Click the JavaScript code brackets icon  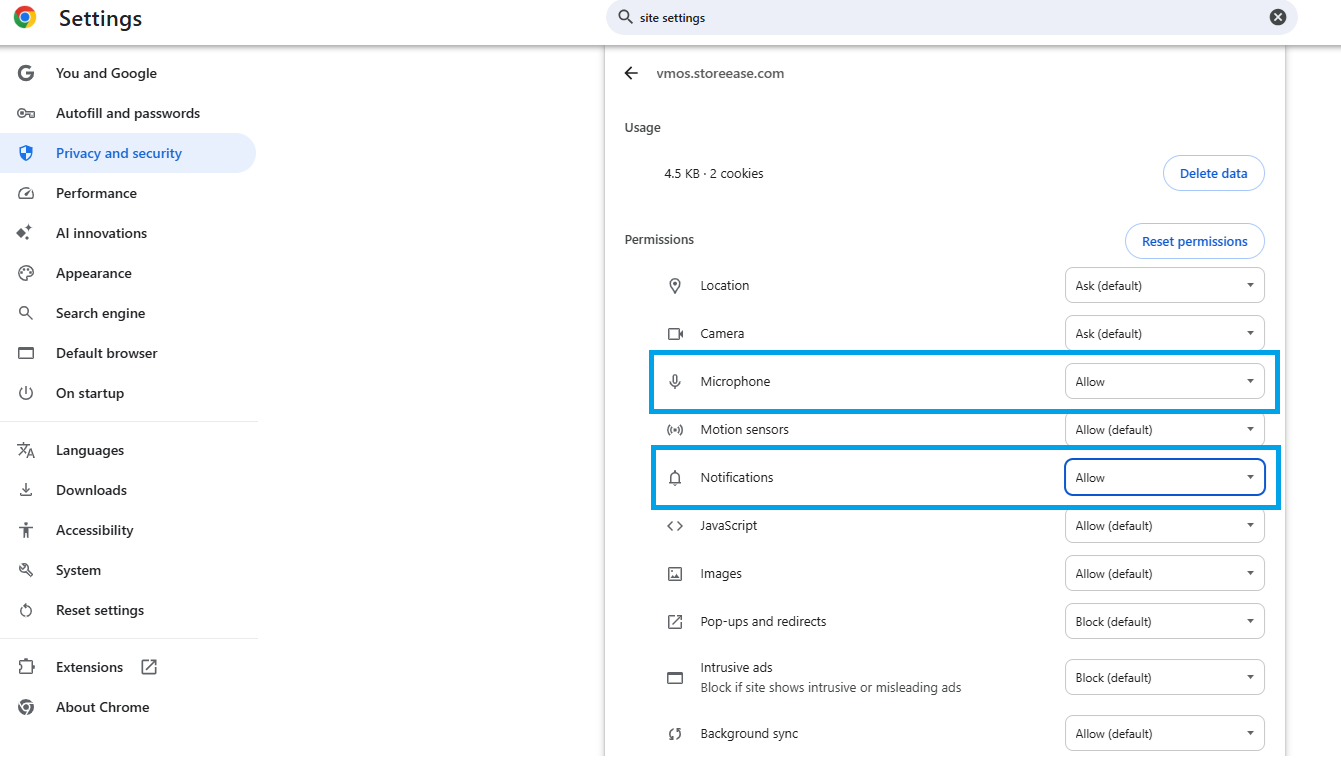675,525
